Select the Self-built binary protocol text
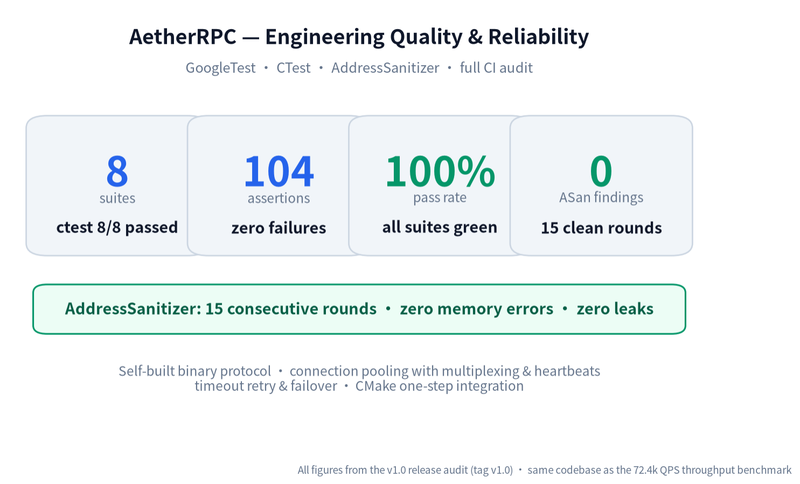 click(x=195, y=371)
